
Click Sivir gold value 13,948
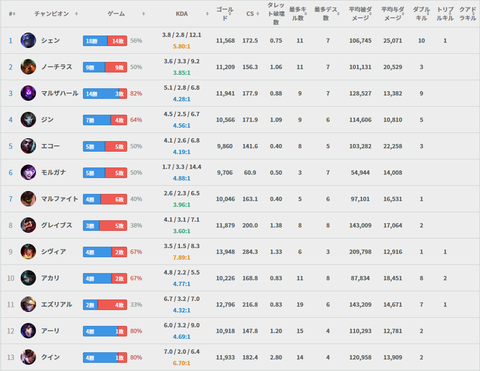(x=225, y=252)
